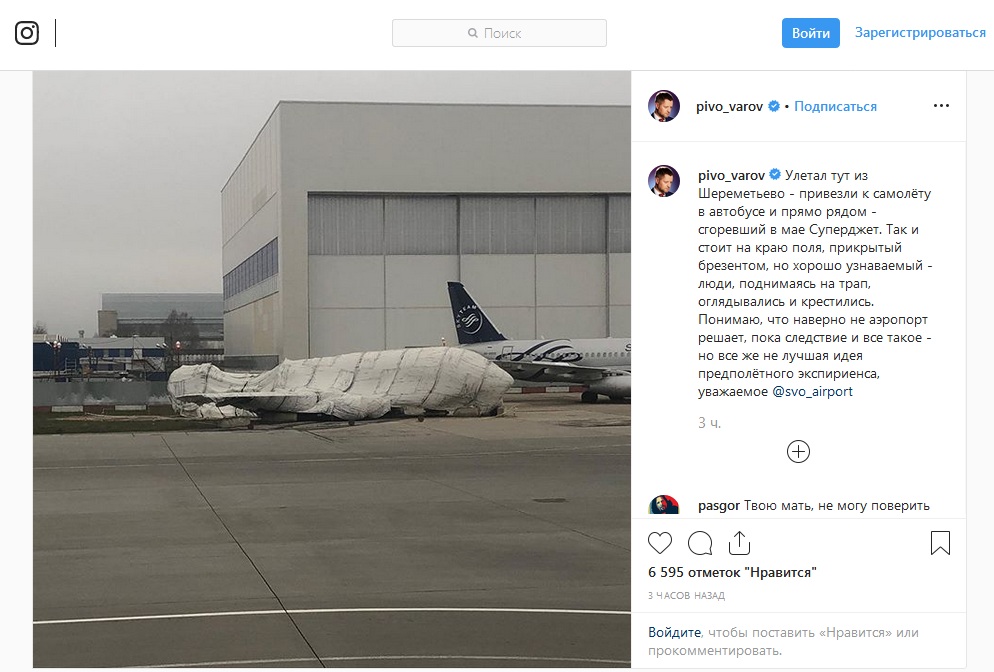Like the post with heart icon
This screenshot has width=994, height=672.
pos(660,543)
